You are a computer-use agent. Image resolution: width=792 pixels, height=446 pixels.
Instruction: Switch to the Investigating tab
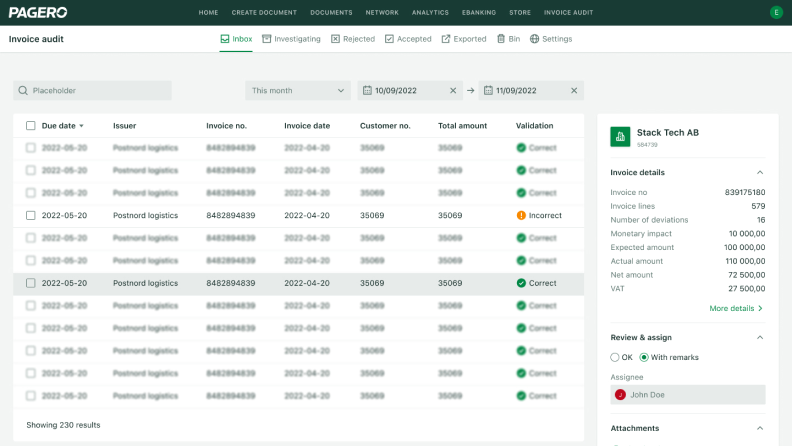(291, 39)
